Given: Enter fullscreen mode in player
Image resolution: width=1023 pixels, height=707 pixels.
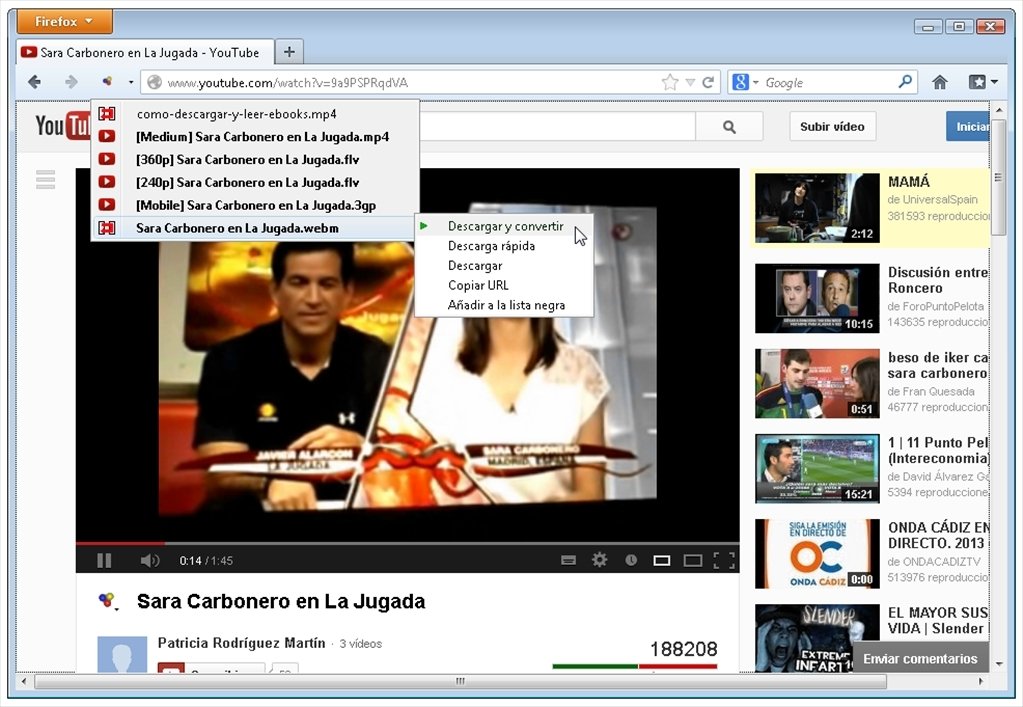Looking at the screenshot, I should point(724,560).
